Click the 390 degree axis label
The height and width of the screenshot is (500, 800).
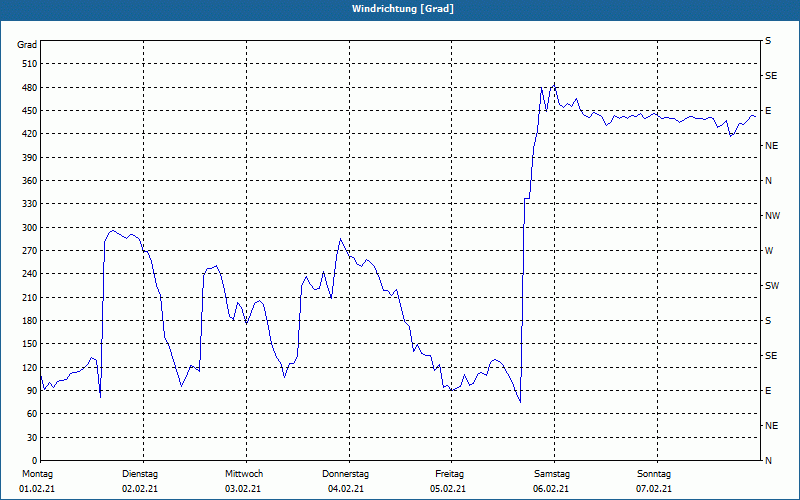pos(30,157)
